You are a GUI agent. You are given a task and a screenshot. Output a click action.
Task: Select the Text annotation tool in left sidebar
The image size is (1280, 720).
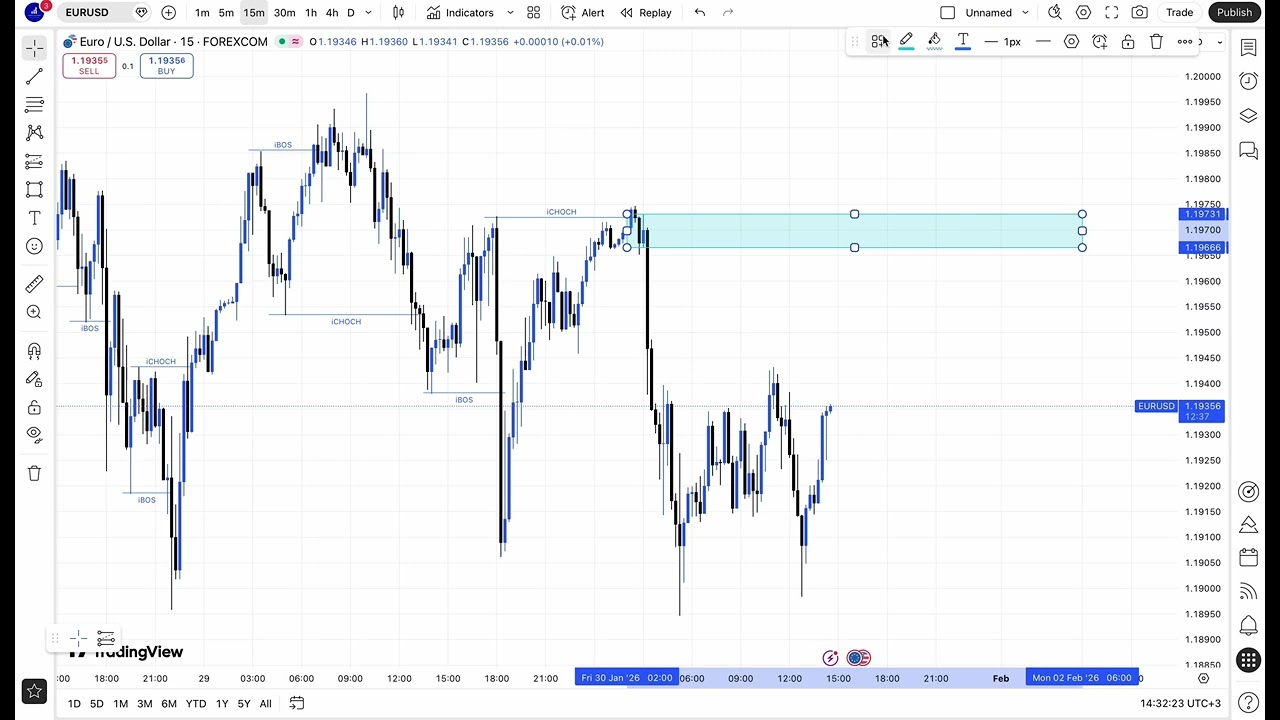[x=34, y=218]
